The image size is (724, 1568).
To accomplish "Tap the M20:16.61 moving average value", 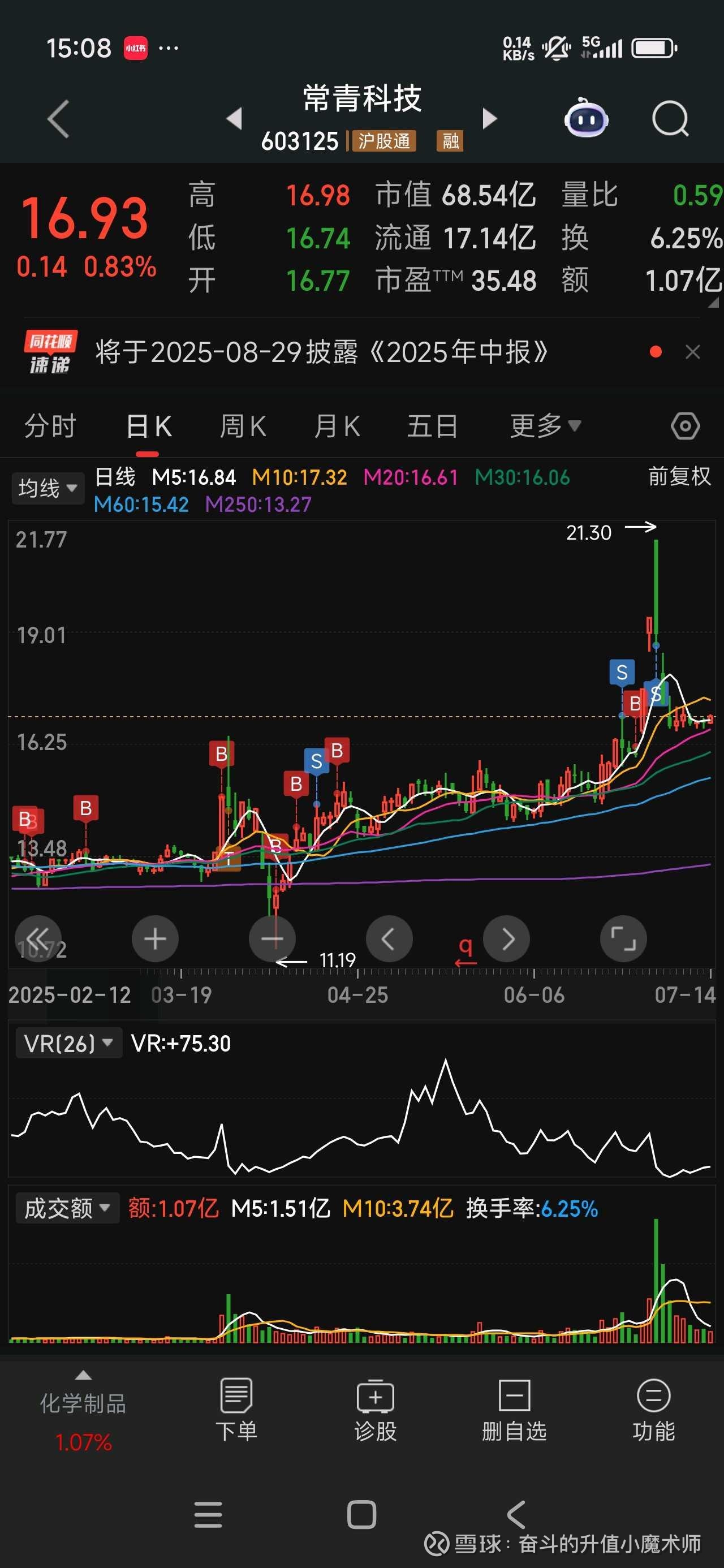I will [x=411, y=477].
